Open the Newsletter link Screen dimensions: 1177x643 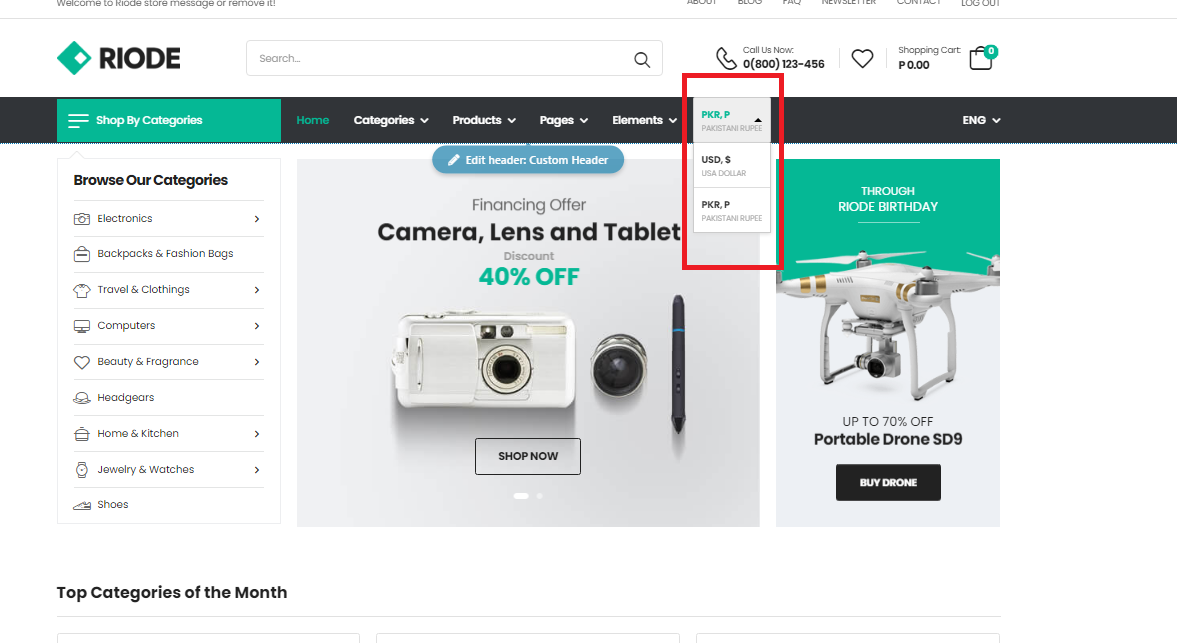pos(848,2)
